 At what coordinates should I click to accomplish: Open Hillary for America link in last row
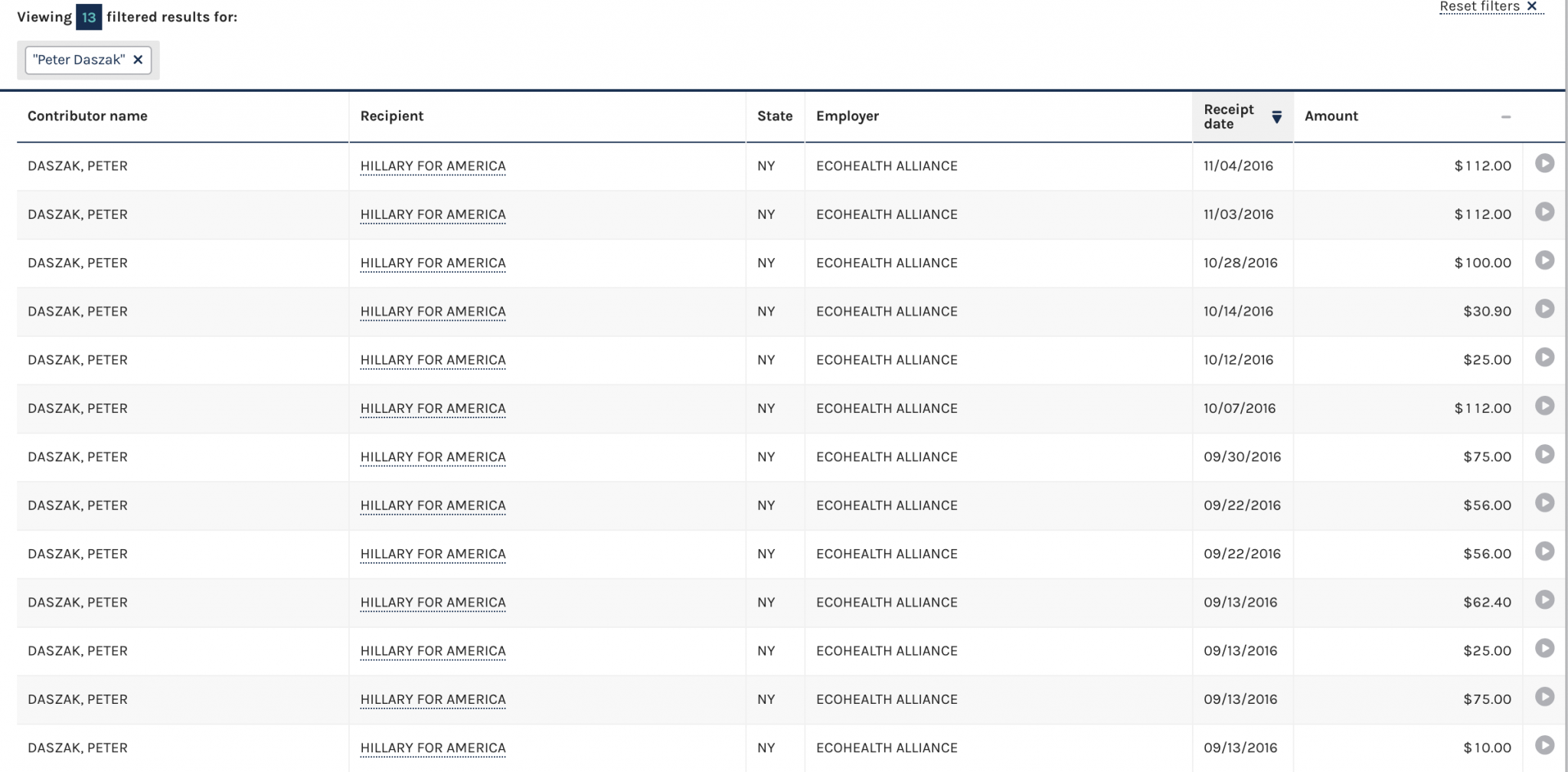point(433,748)
